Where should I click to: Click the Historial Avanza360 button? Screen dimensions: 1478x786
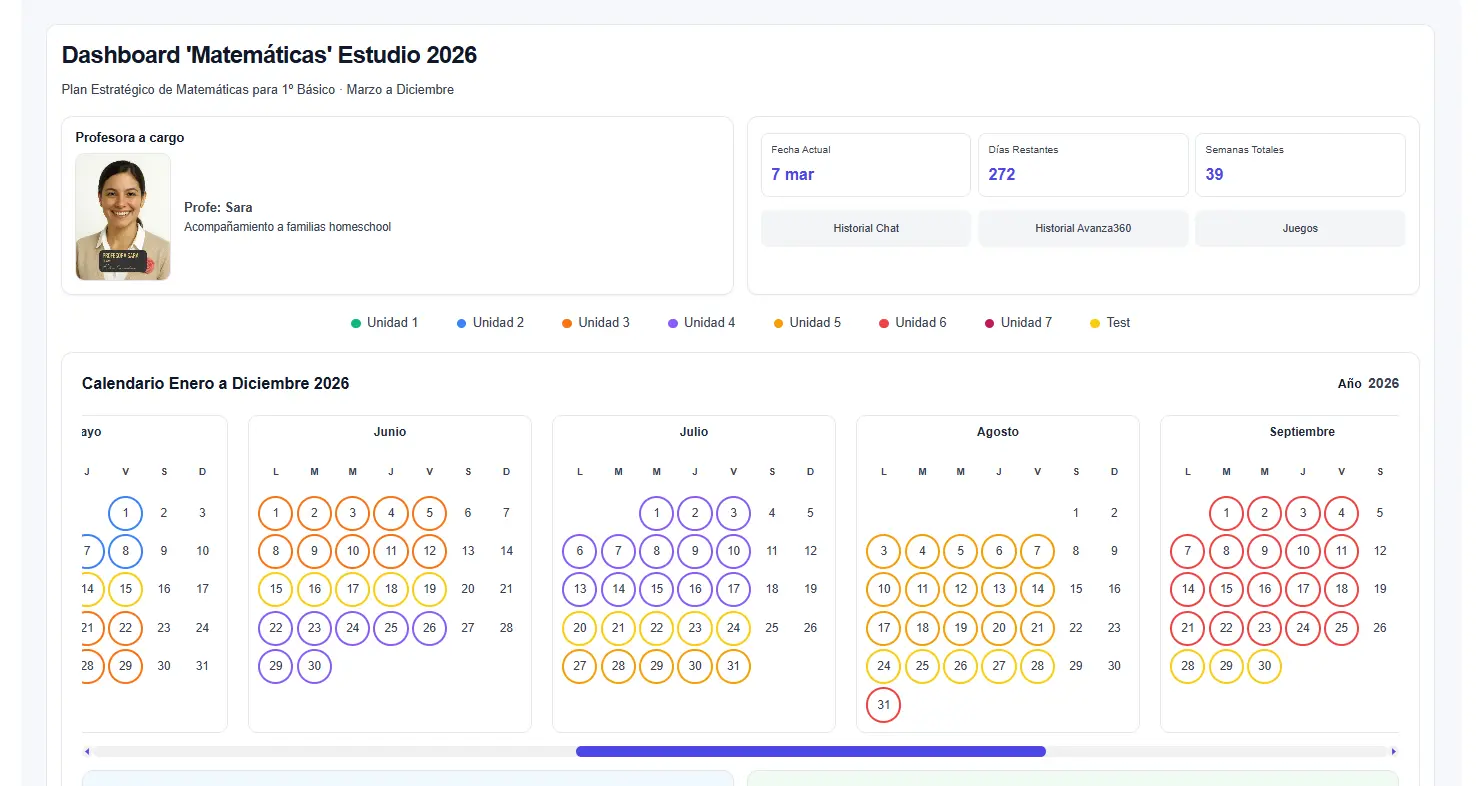(1082, 228)
